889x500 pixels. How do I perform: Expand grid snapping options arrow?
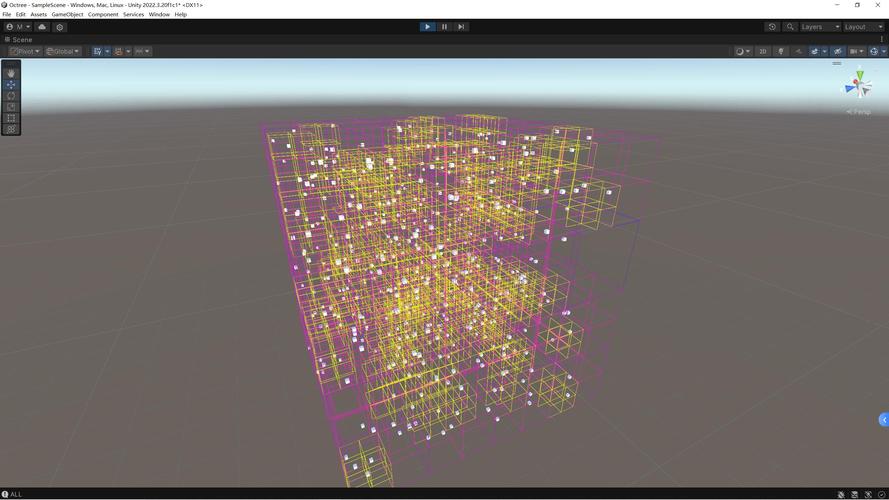(128, 51)
